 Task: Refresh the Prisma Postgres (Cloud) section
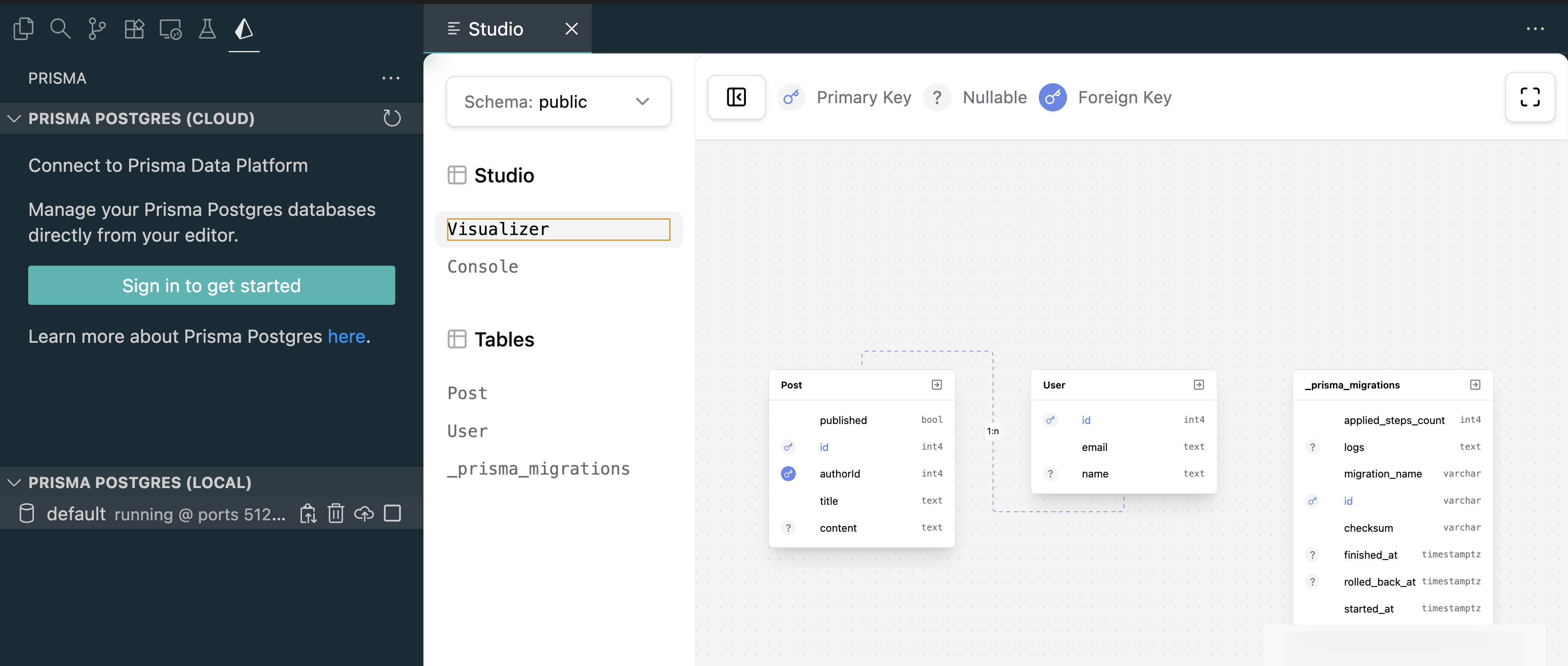tap(392, 118)
